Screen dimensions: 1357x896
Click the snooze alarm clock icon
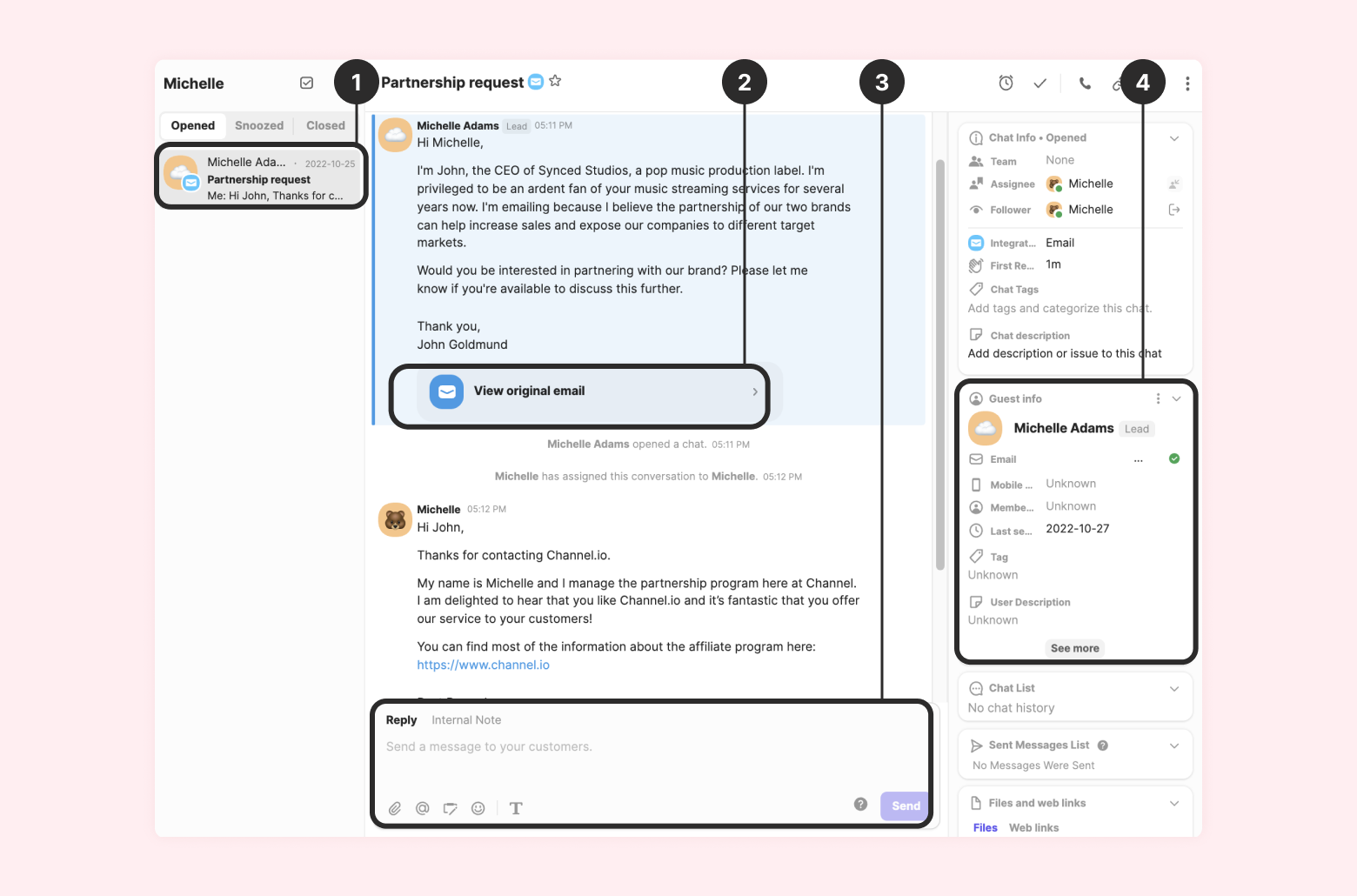click(x=1006, y=84)
